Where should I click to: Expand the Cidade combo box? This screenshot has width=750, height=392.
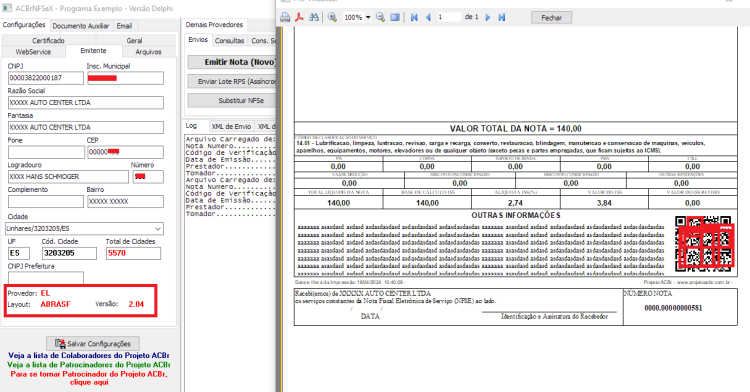(x=158, y=229)
